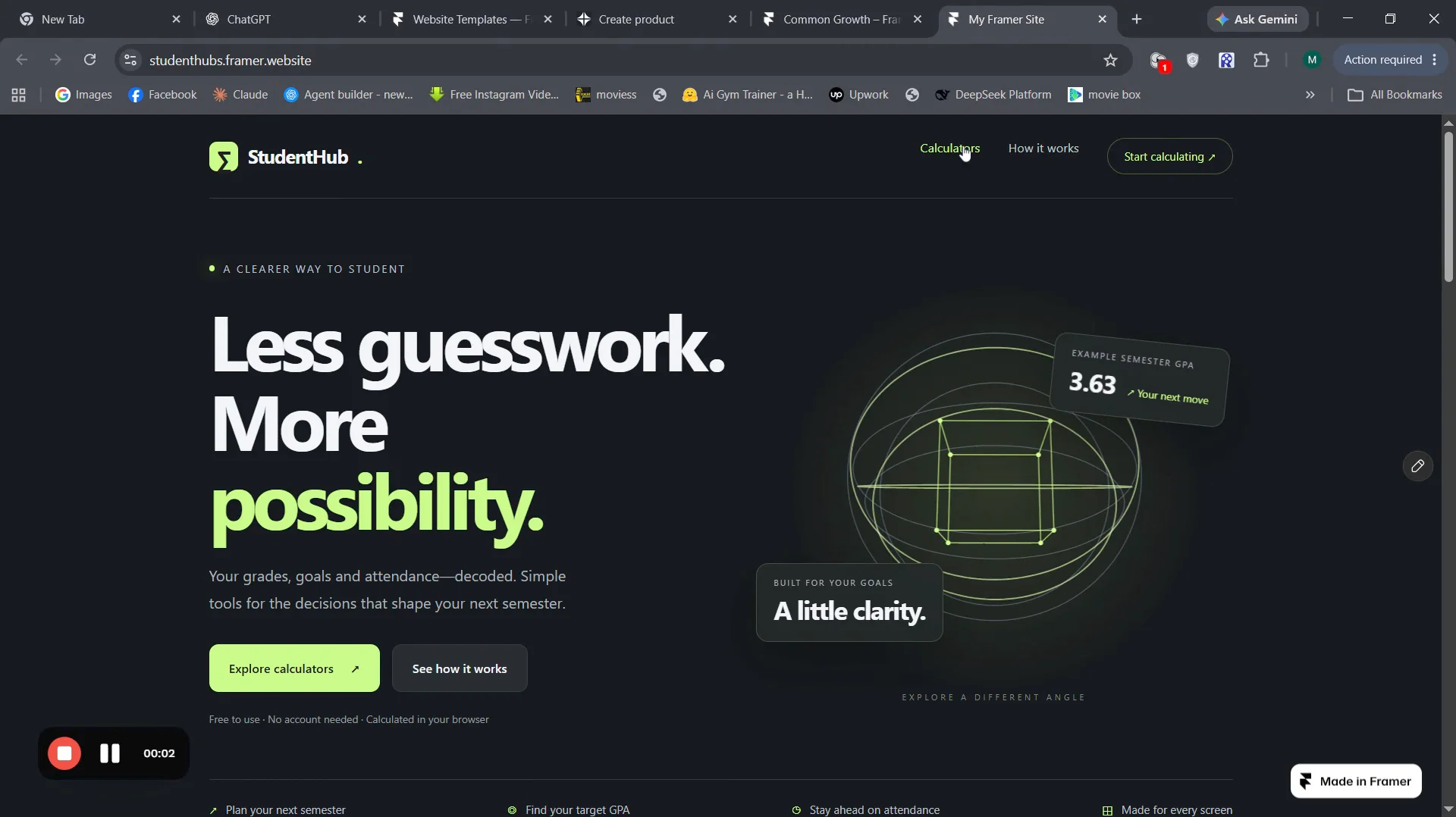The image size is (1456, 817).
Task: Switch to the Website Templates tab
Action: pyautogui.click(x=472, y=19)
